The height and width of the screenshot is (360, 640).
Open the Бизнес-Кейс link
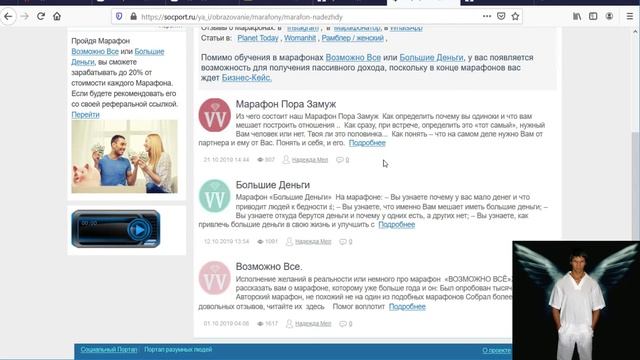tap(247, 78)
